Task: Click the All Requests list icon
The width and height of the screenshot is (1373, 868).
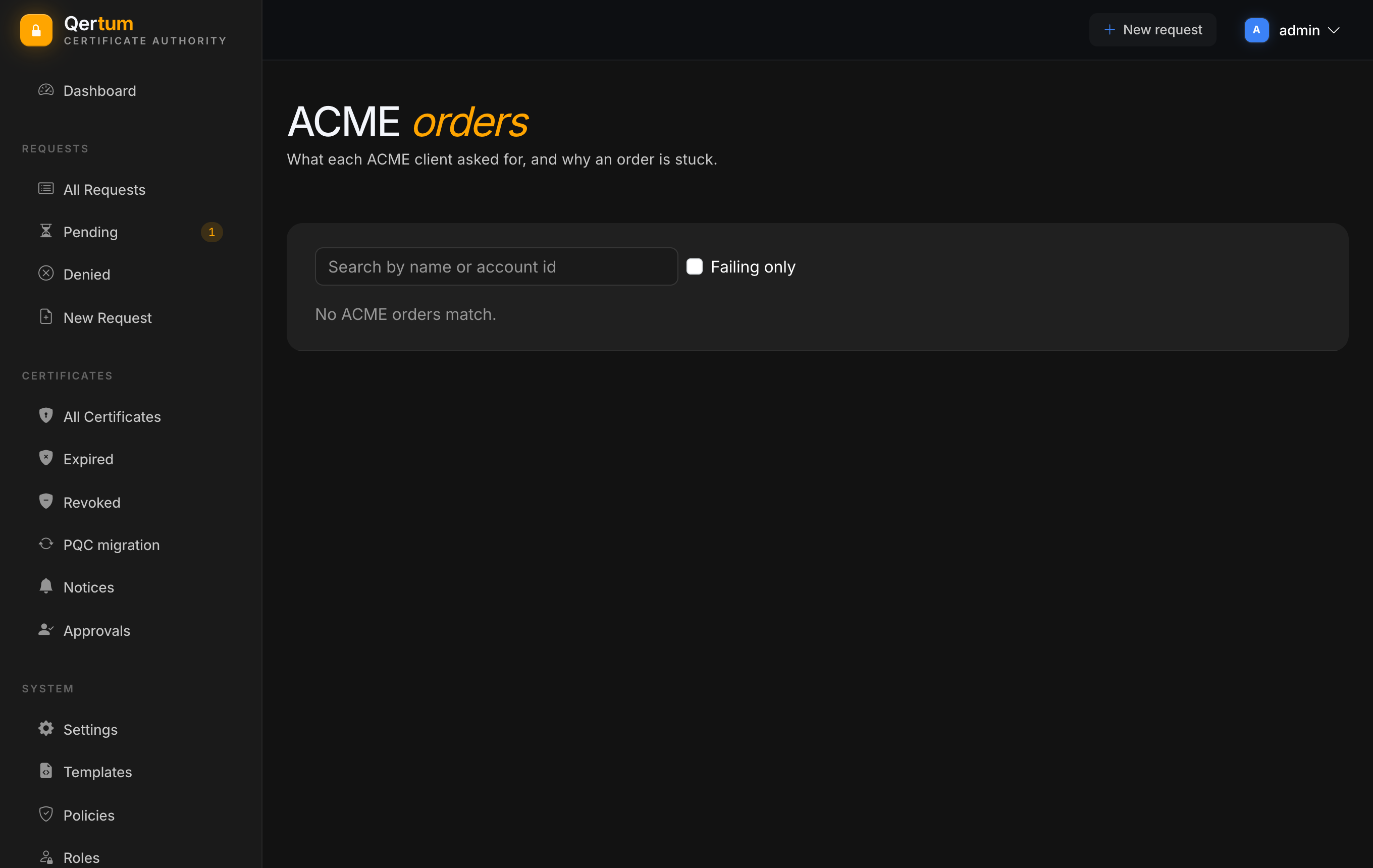Action: [x=46, y=189]
